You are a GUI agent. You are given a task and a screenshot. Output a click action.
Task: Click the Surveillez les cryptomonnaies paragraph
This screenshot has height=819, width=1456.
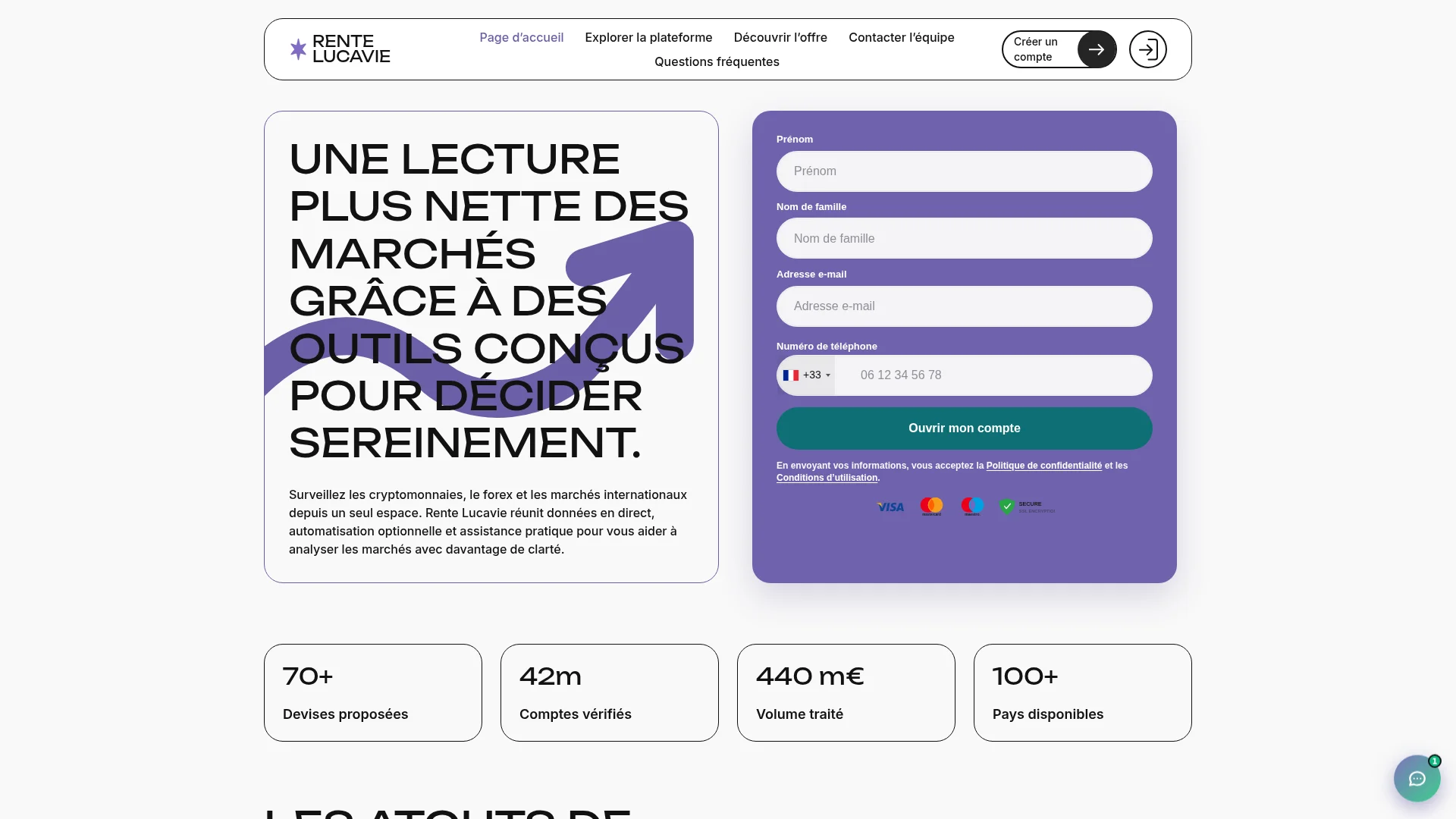(488, 522)
